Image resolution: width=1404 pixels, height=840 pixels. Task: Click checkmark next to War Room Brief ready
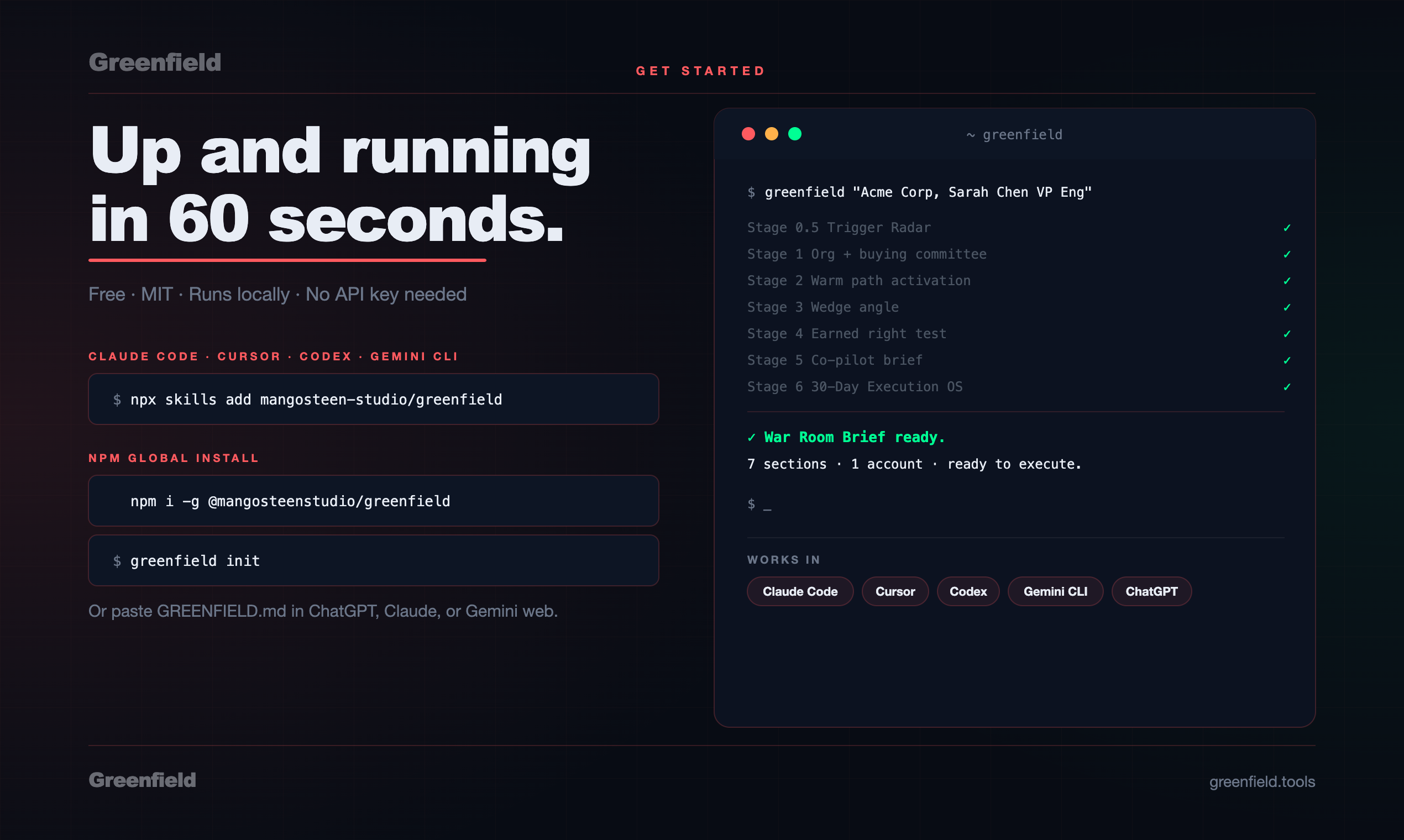751,437
